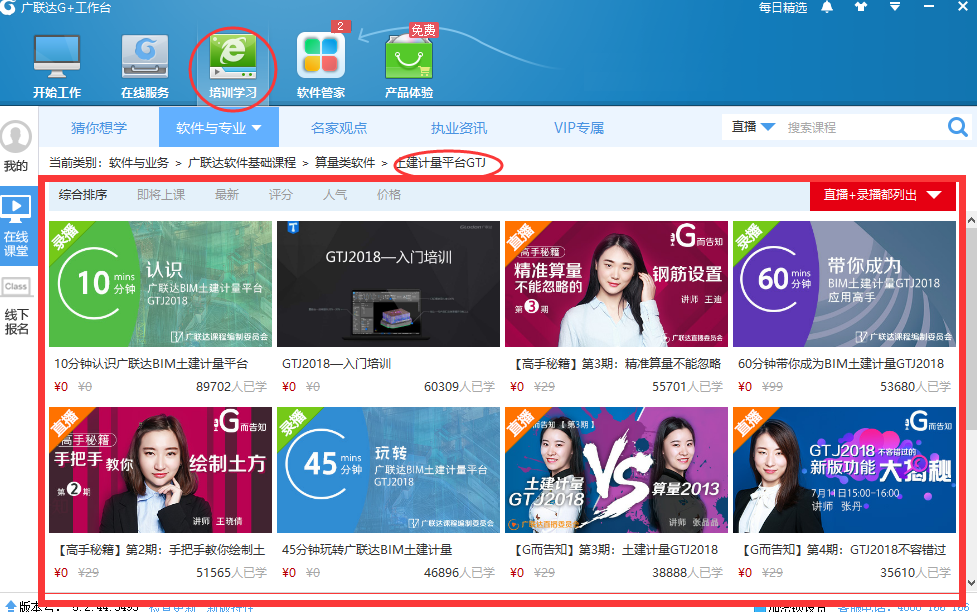Expand the 软件与专业 dropdown tab
The width and height of the screenshot is (977, 612).
click(x=219, y=128)
